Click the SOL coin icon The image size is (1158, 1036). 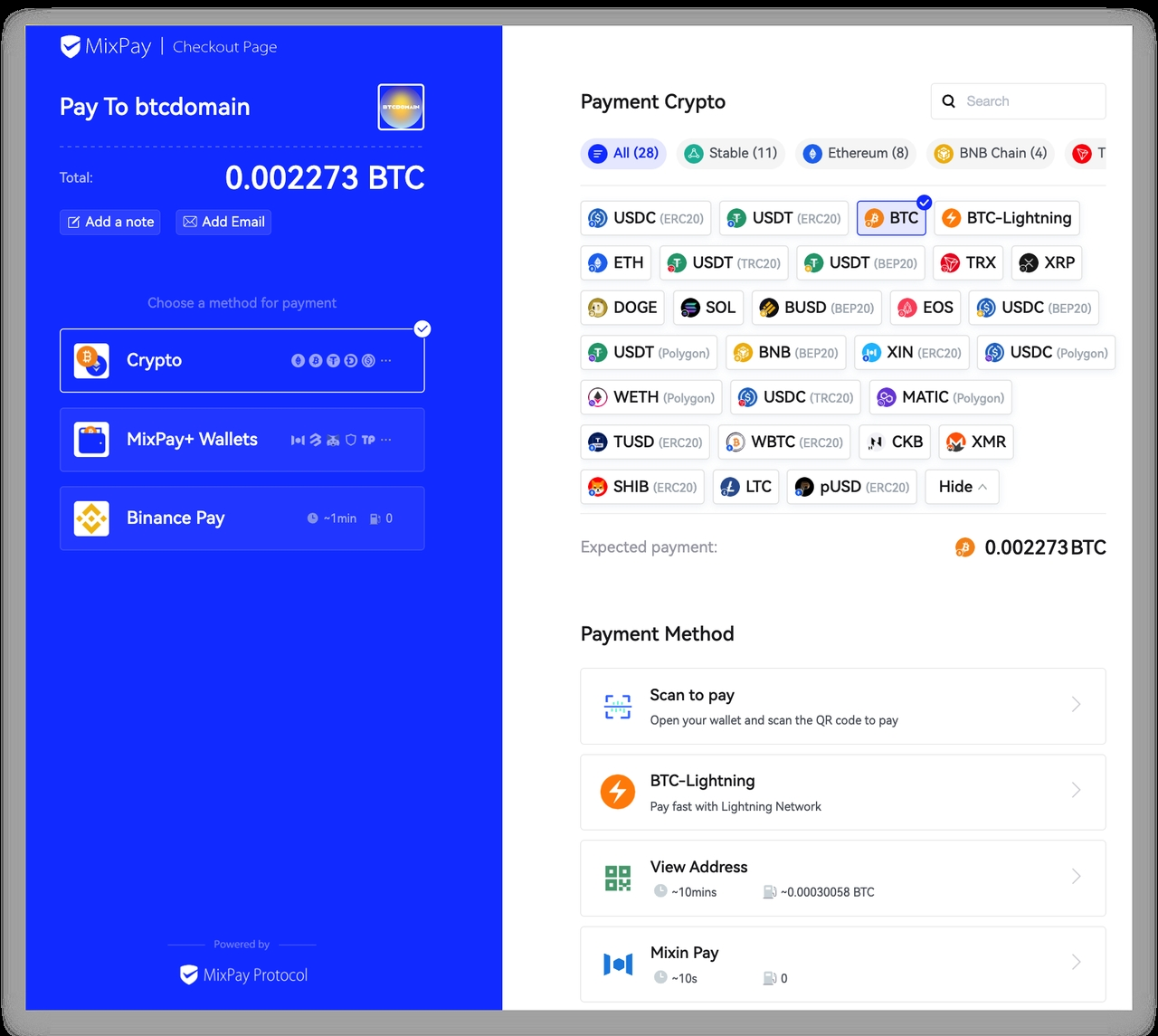point(690,309)
